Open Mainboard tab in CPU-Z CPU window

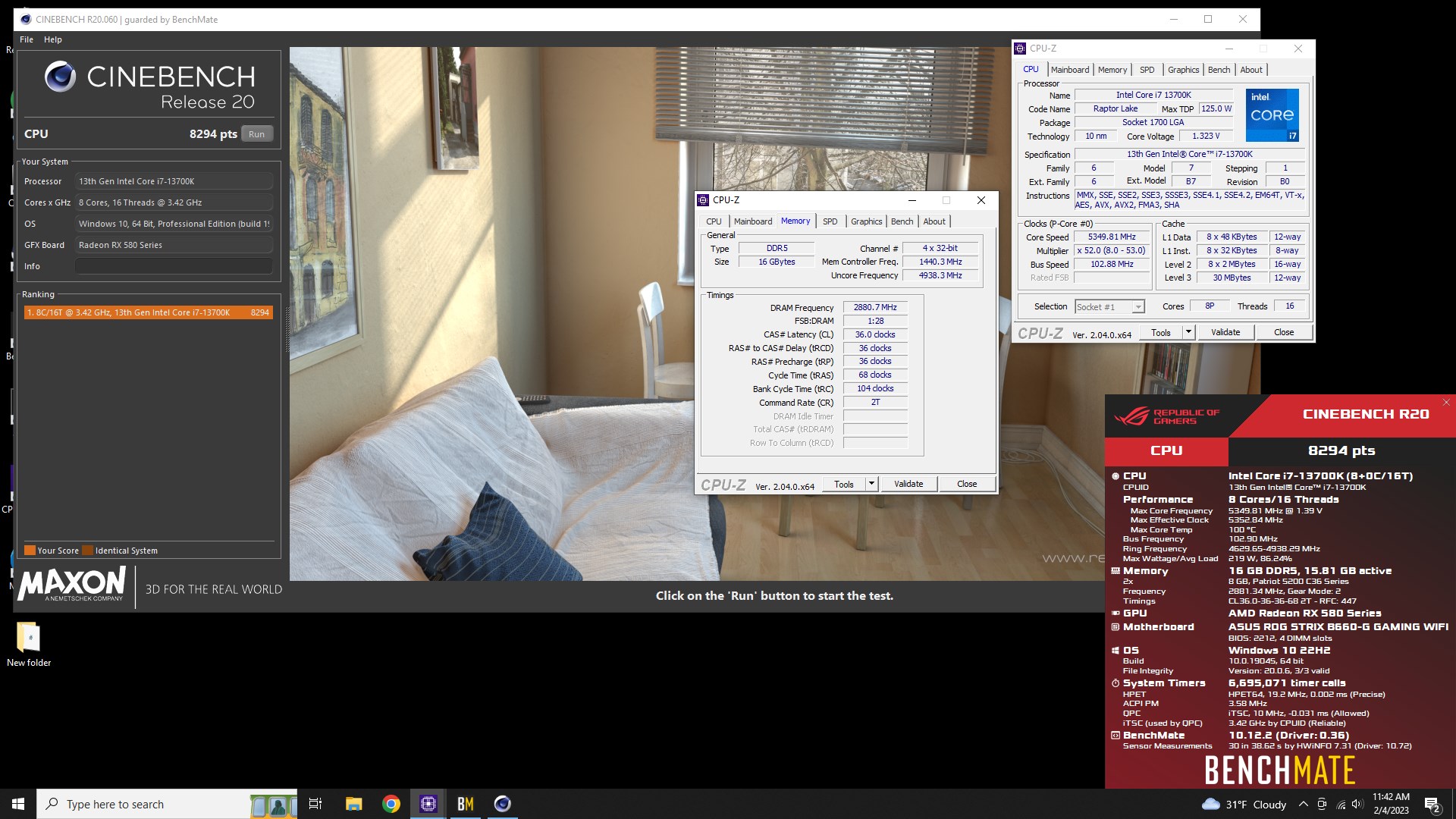pos(1070,70)
